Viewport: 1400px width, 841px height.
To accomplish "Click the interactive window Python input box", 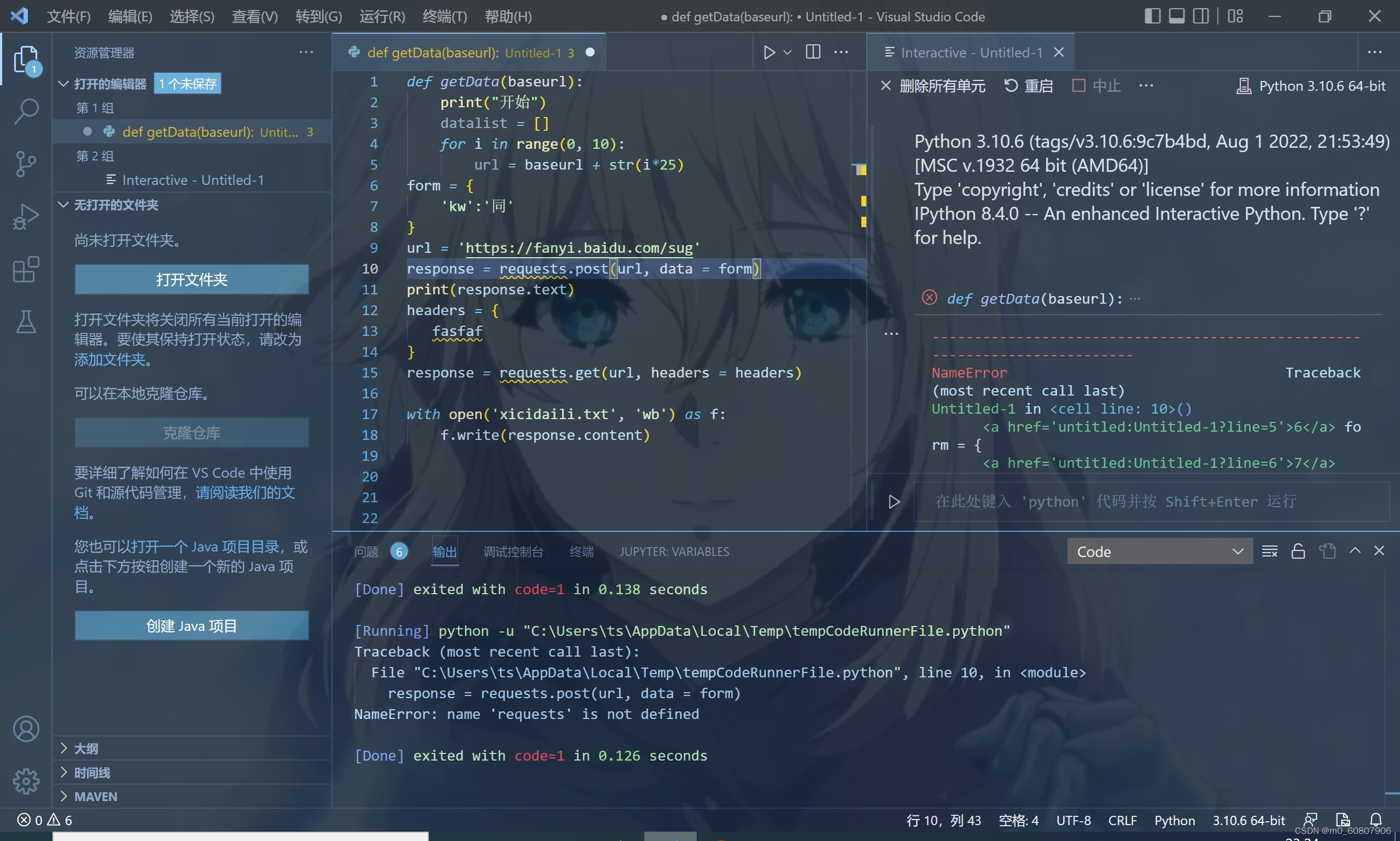I will tap(1150, 502).
